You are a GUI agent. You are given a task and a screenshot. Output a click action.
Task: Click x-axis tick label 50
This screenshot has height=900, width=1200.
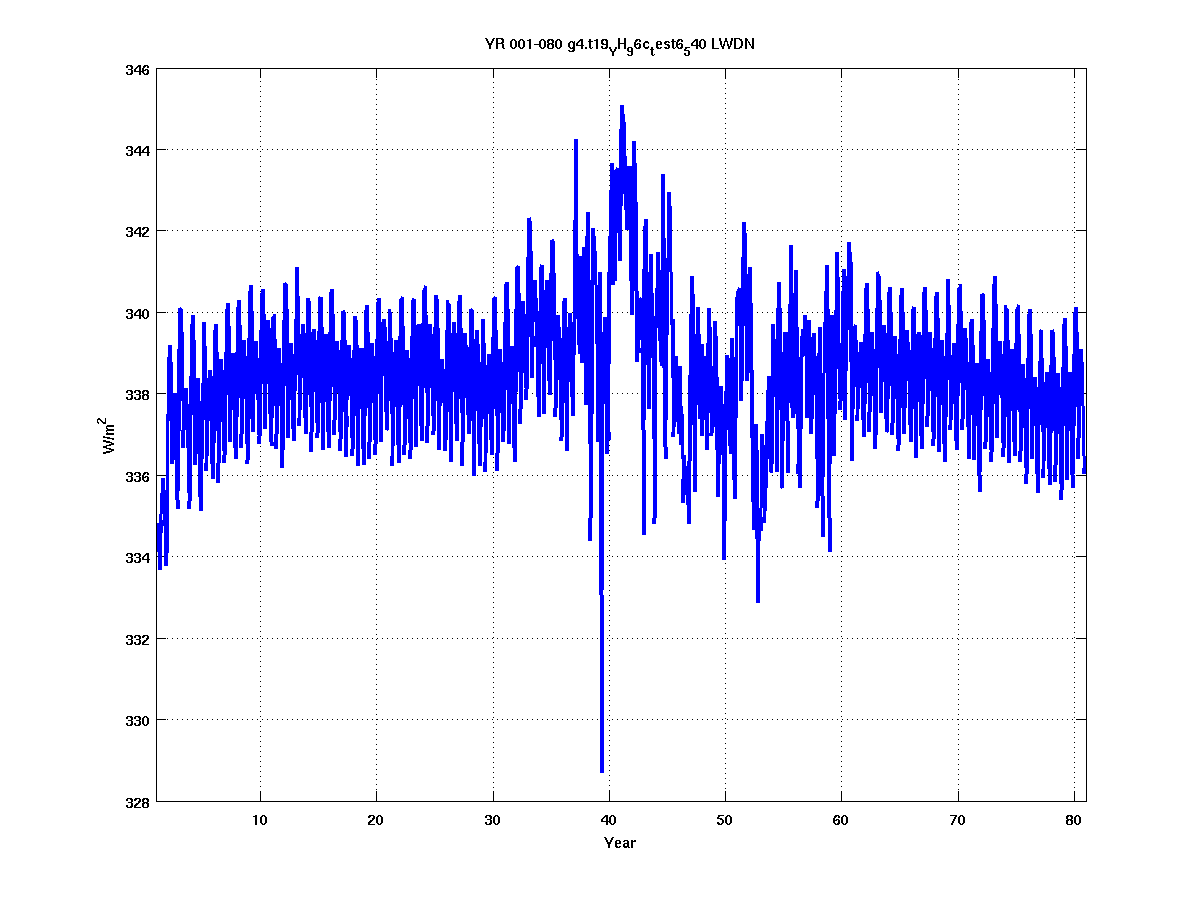pos(725,820)
